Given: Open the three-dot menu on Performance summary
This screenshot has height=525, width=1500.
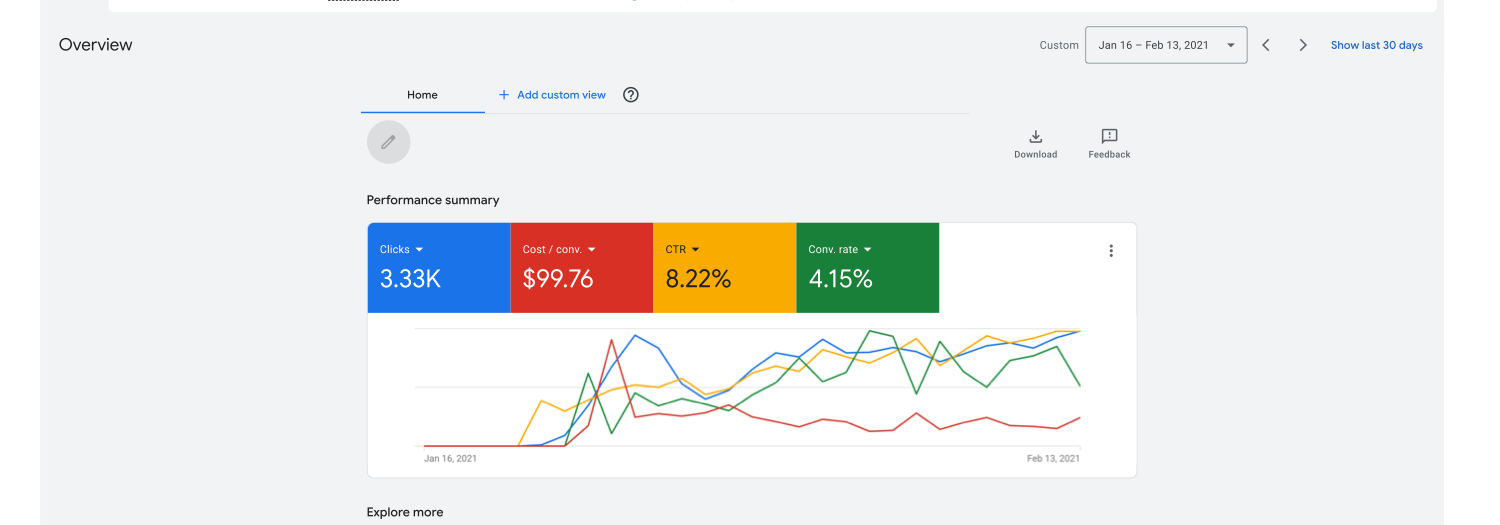Looking at the screenshot, I should (1111, 251).
